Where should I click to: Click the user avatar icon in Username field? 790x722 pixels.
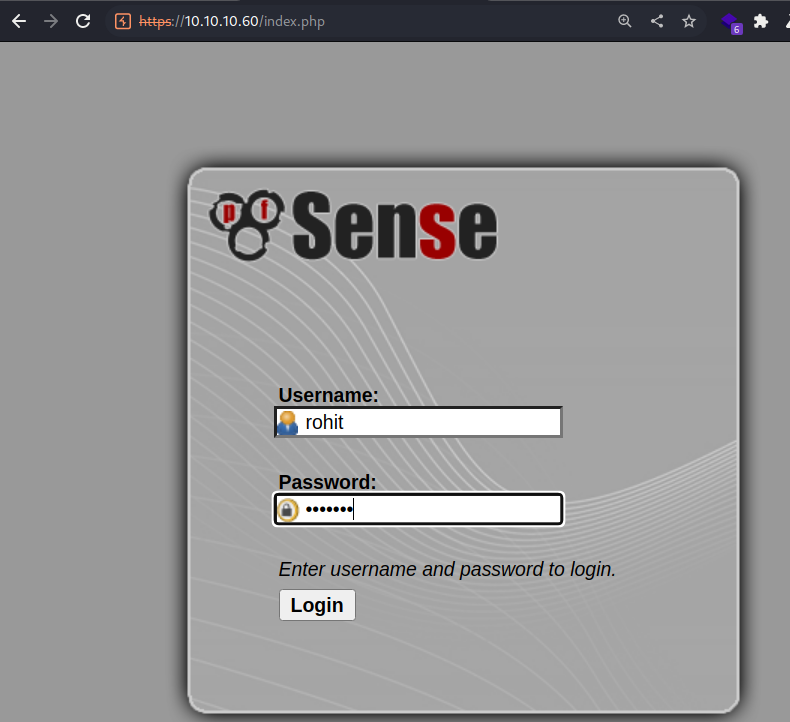point(288,422)
